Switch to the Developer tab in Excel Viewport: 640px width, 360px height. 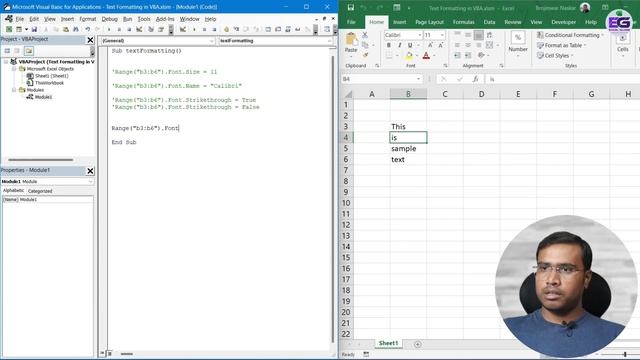(563, 22)
